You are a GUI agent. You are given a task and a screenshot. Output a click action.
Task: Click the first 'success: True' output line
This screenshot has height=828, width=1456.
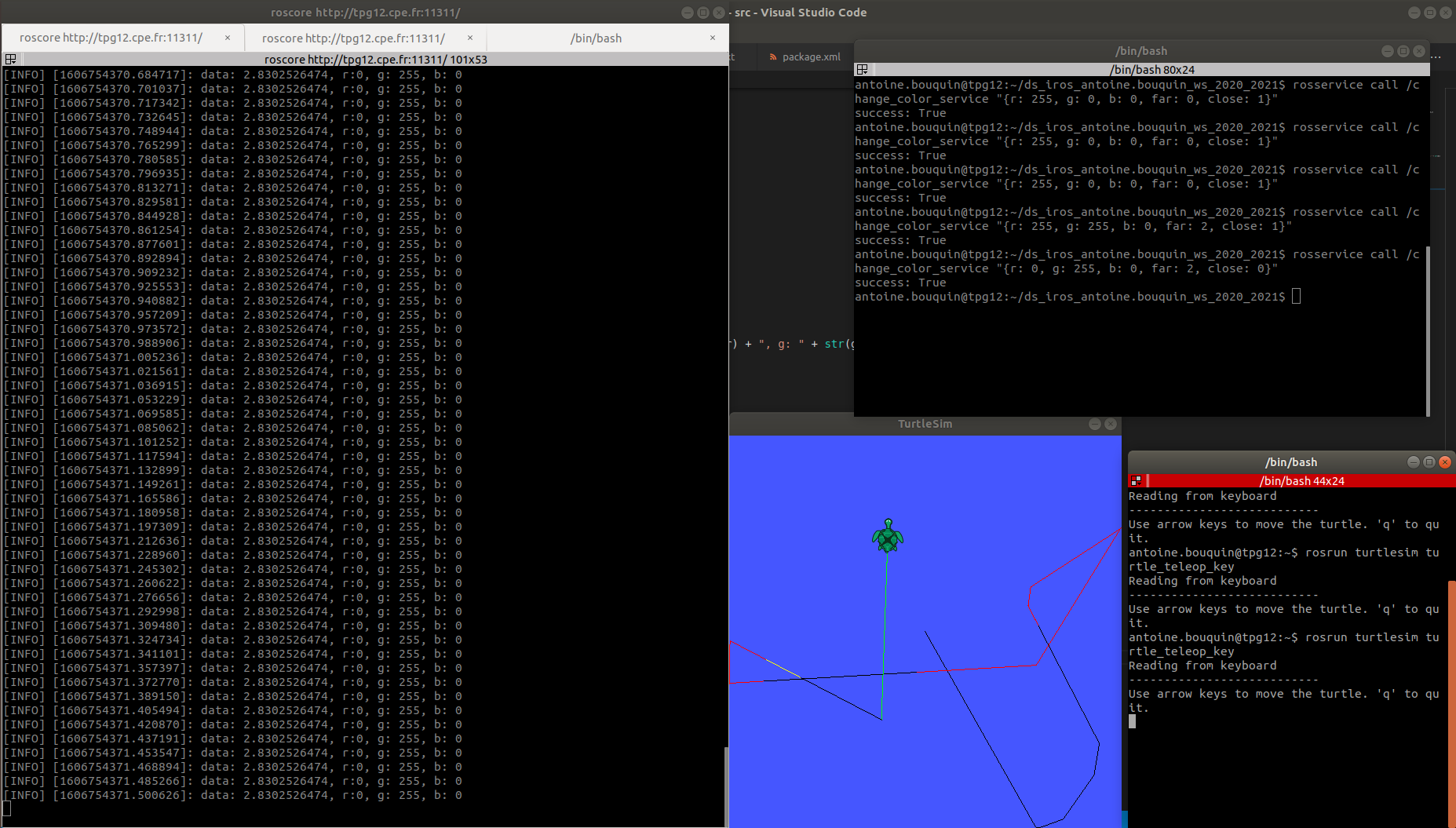click(x=900, y=113)
